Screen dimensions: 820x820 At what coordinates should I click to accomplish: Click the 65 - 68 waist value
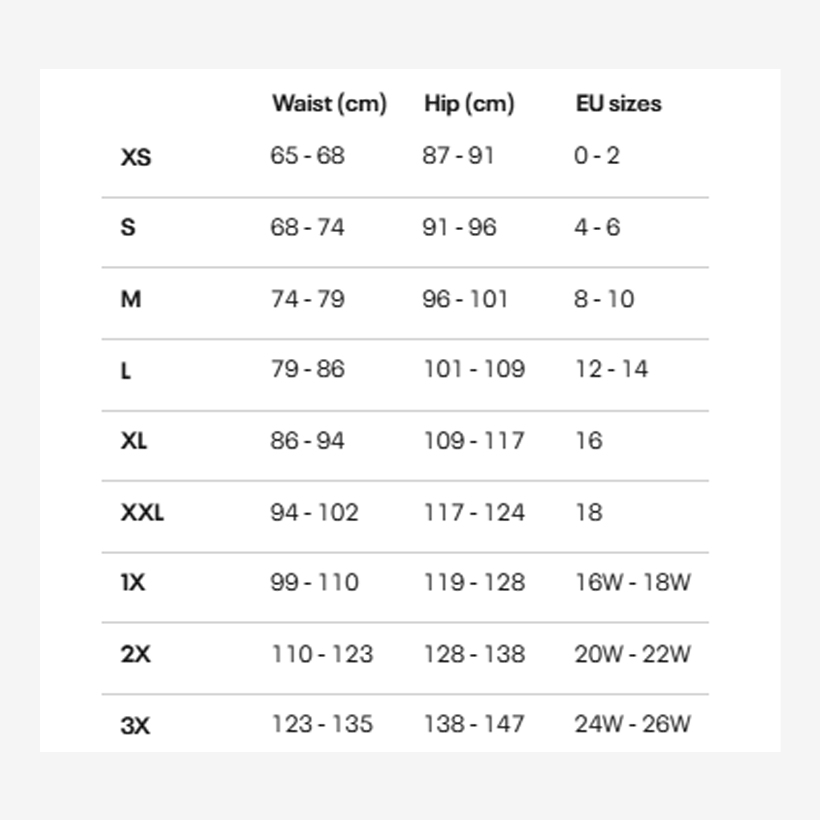(307, 156)
